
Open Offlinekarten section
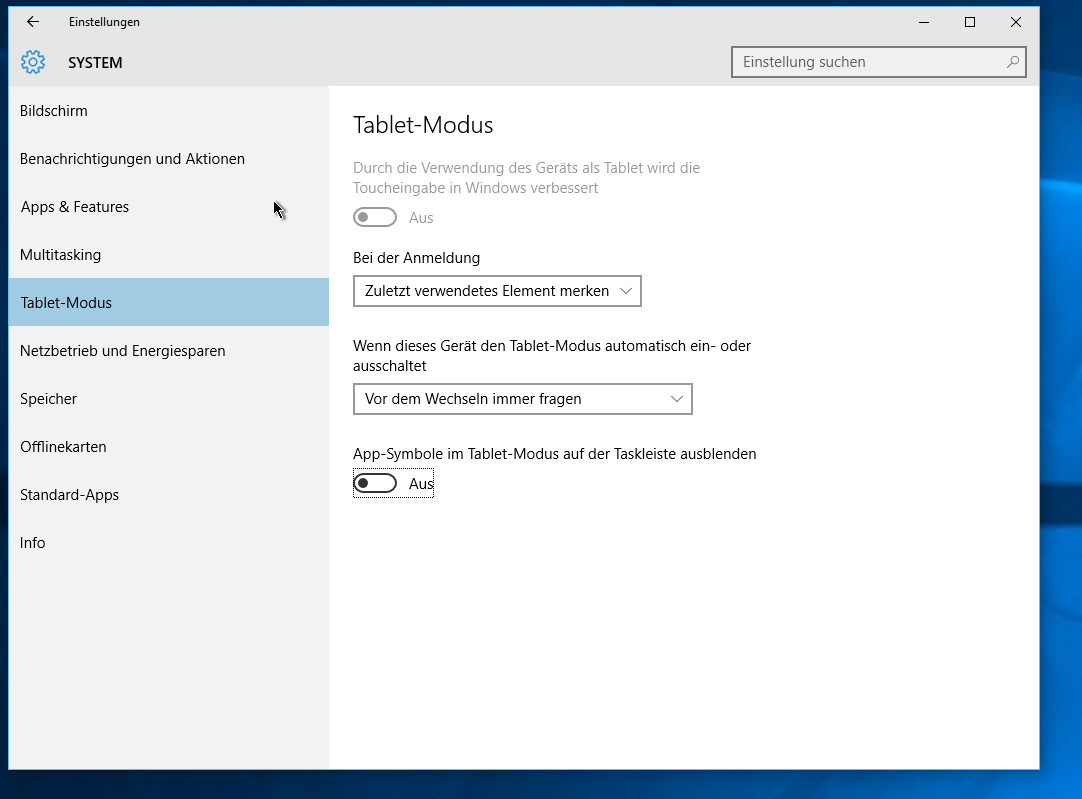pos(168,446)
